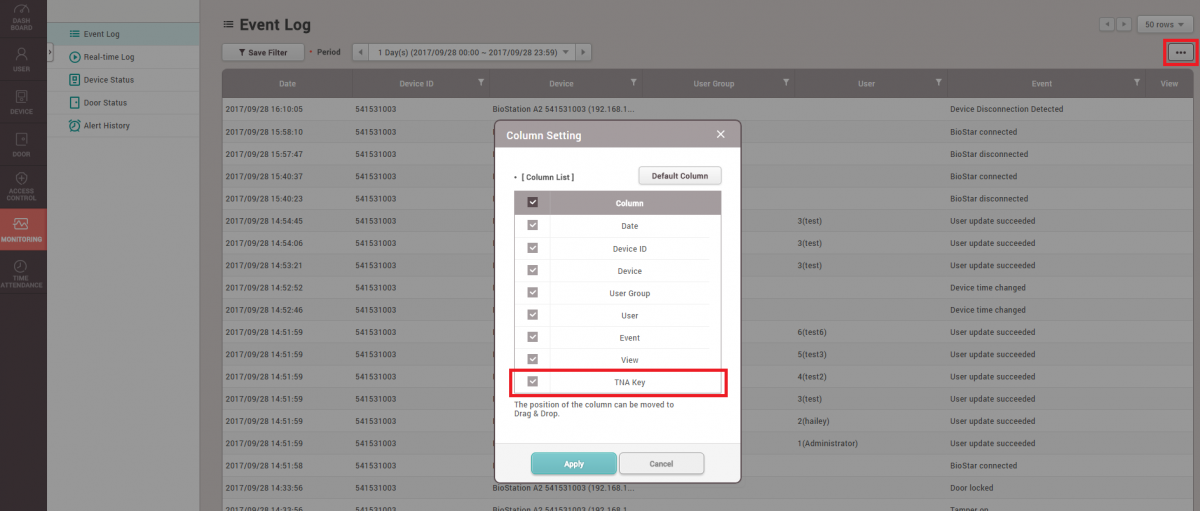Select the Door sidebar icon
Screen dimensions: 1200x511
click(x=21, y=144)
